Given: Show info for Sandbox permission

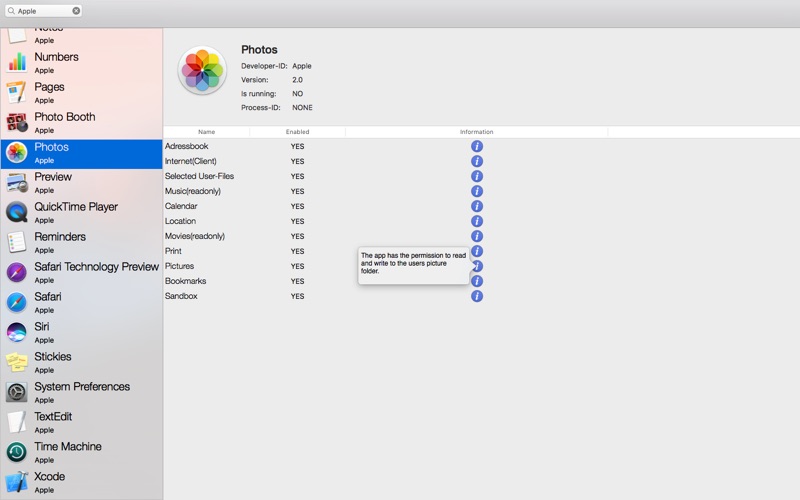Looking at the screenshot, I should (x=477, y=296).
